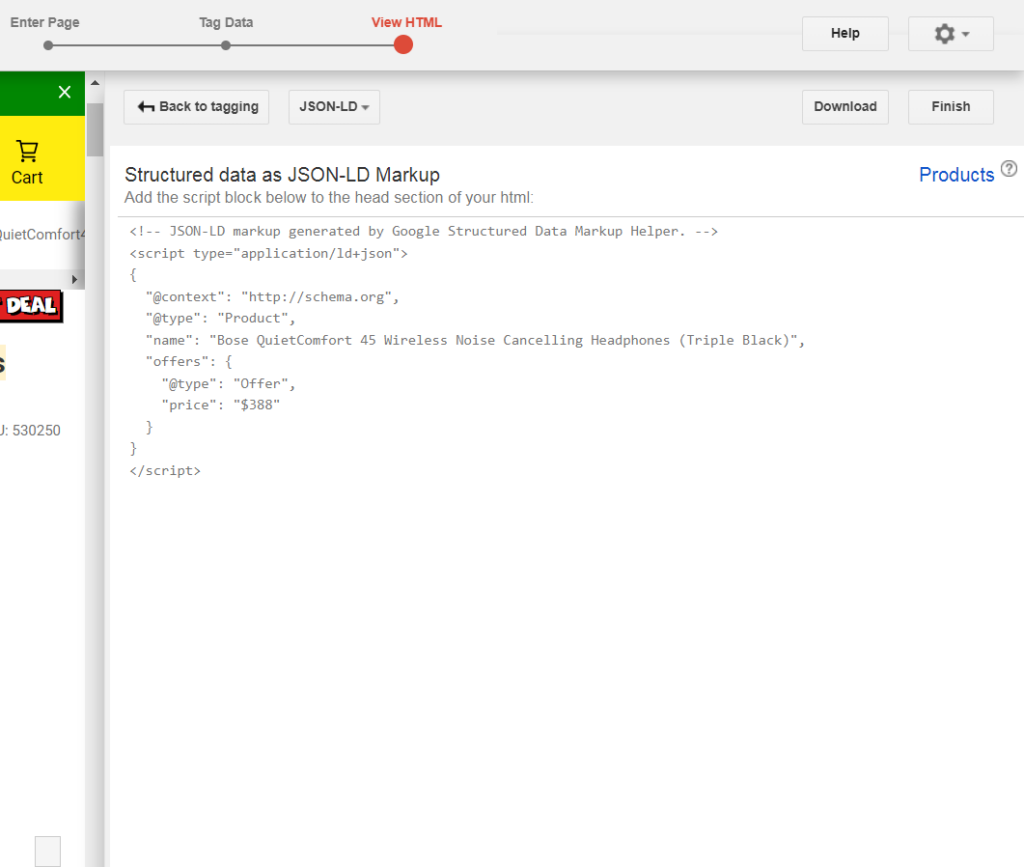The height and width of the screenshot is (867, 1024).
Task: Go to the Enter Page step
Action: click(44, 22)
